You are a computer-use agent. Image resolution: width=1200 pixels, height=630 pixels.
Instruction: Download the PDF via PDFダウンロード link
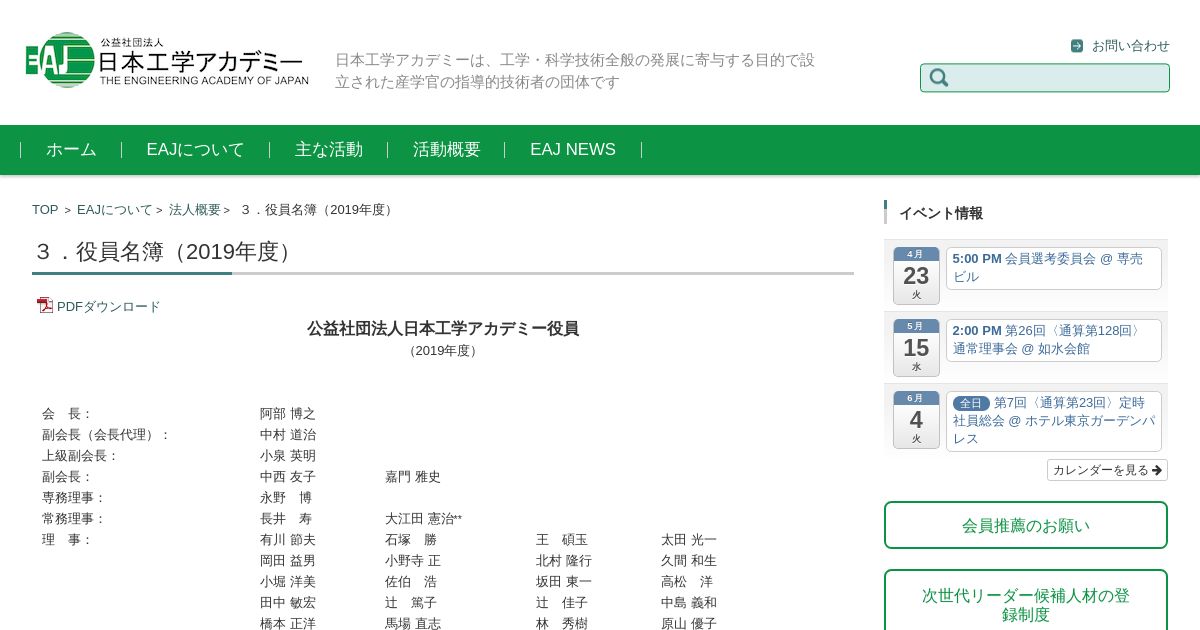(x=108, y=307)
